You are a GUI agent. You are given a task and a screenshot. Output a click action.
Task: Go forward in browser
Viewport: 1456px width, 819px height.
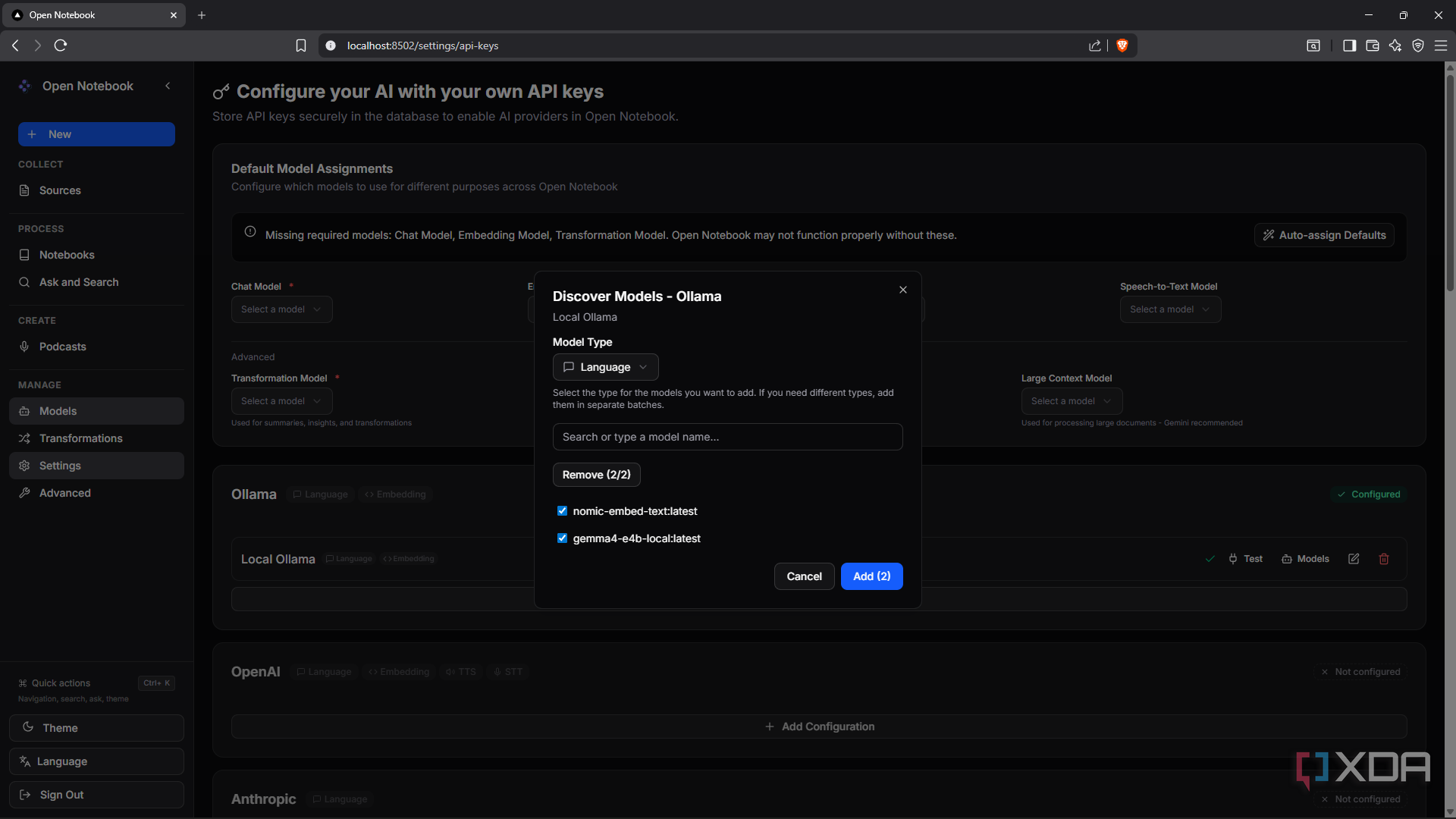(38, 45)
